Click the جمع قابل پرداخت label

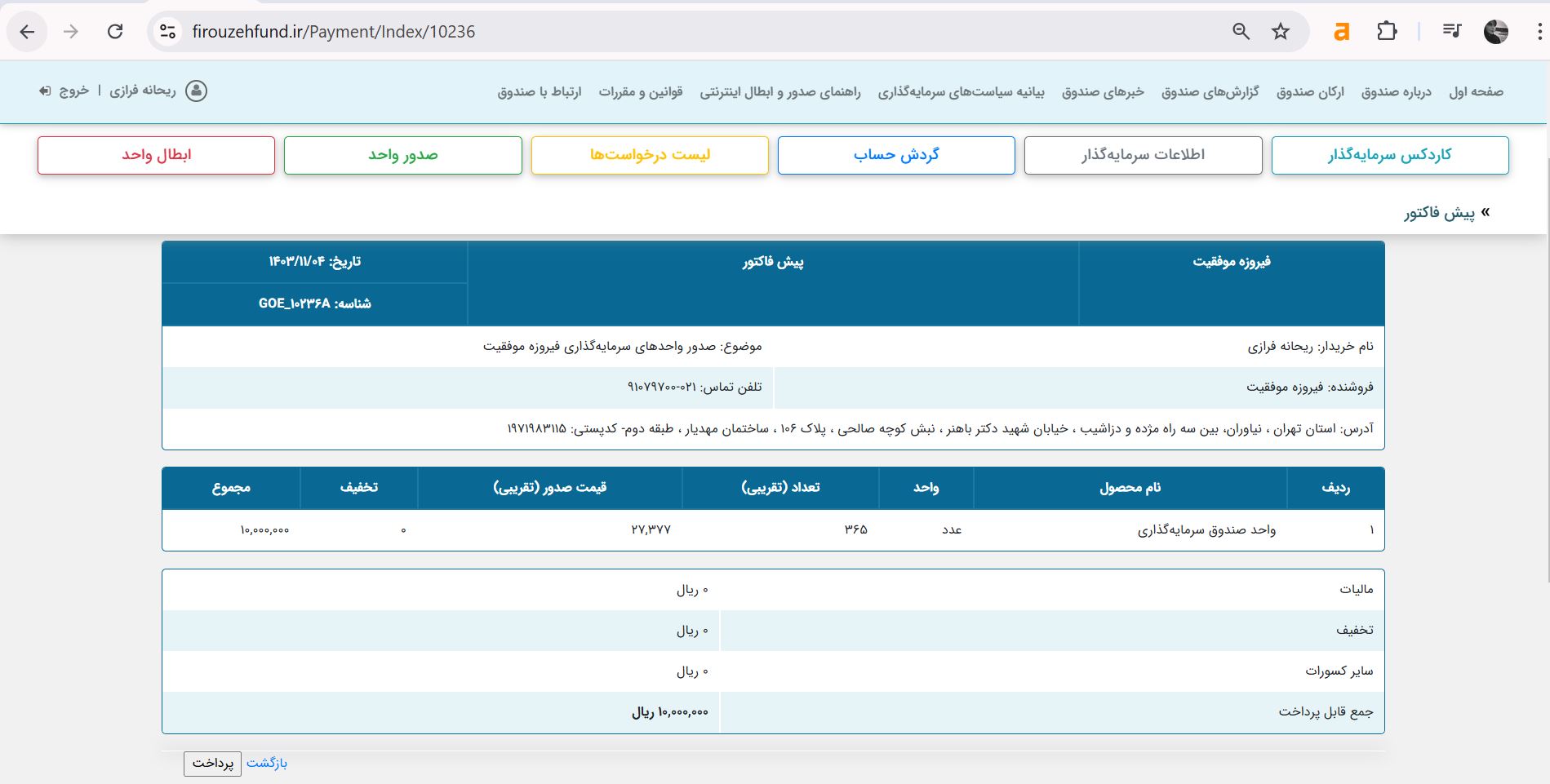tap(1326, 712)
